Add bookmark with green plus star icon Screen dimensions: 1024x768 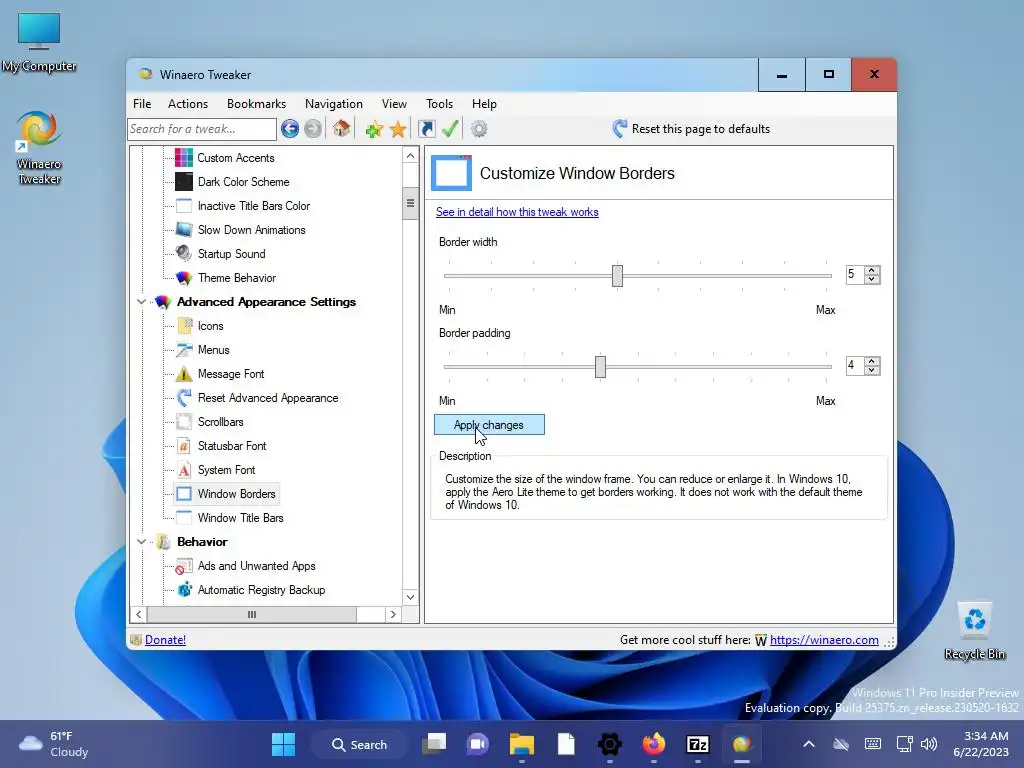[x=374, y=129]
